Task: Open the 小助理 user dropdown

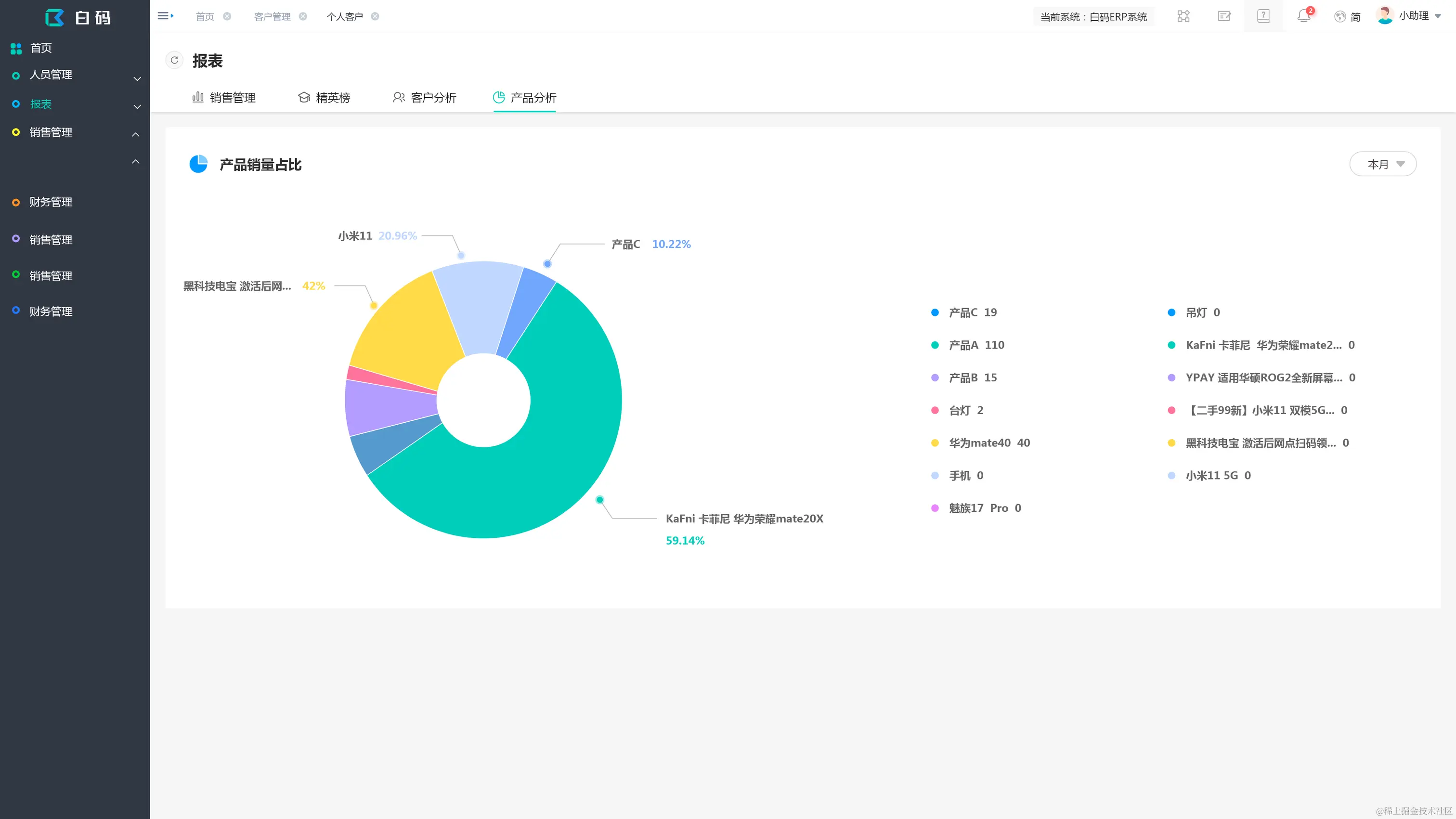Action: tap(1415, 16)
